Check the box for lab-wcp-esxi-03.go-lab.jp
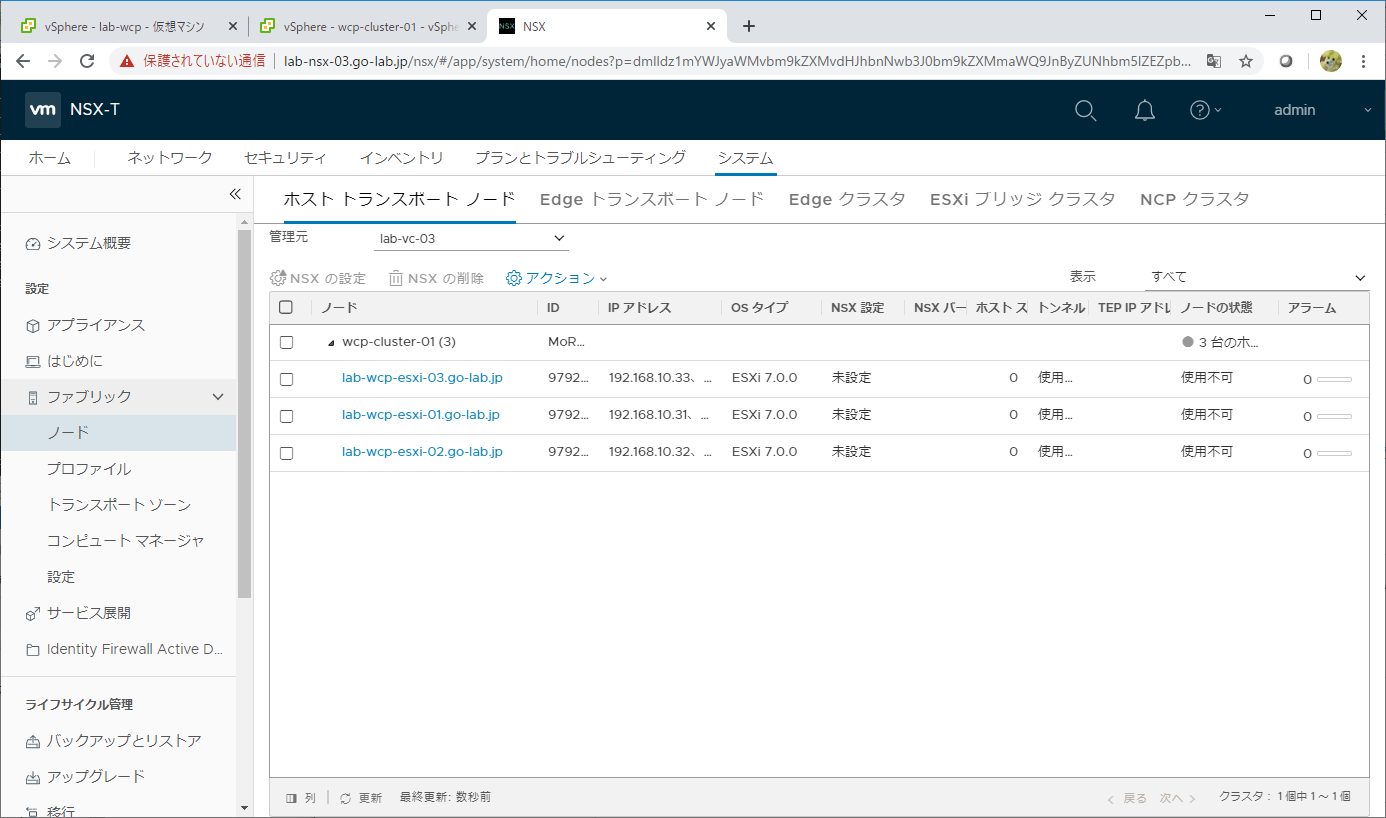 pos(286,379)
